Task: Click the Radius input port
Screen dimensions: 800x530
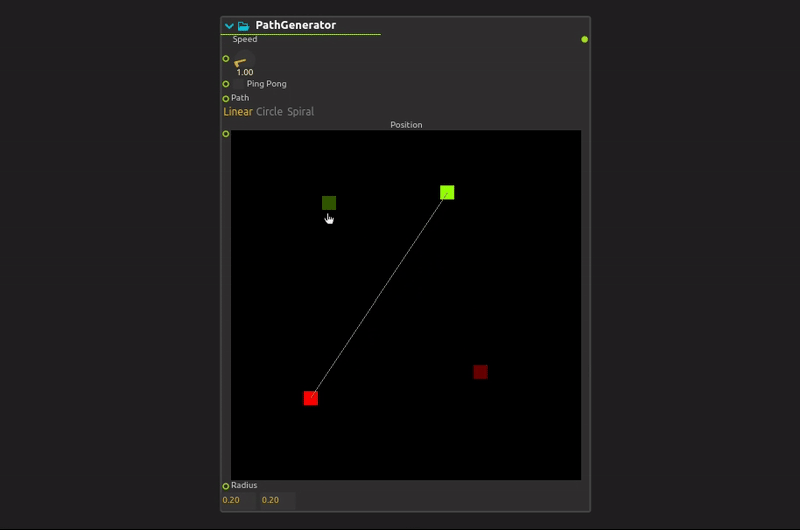Action: [x=226, y=486]
